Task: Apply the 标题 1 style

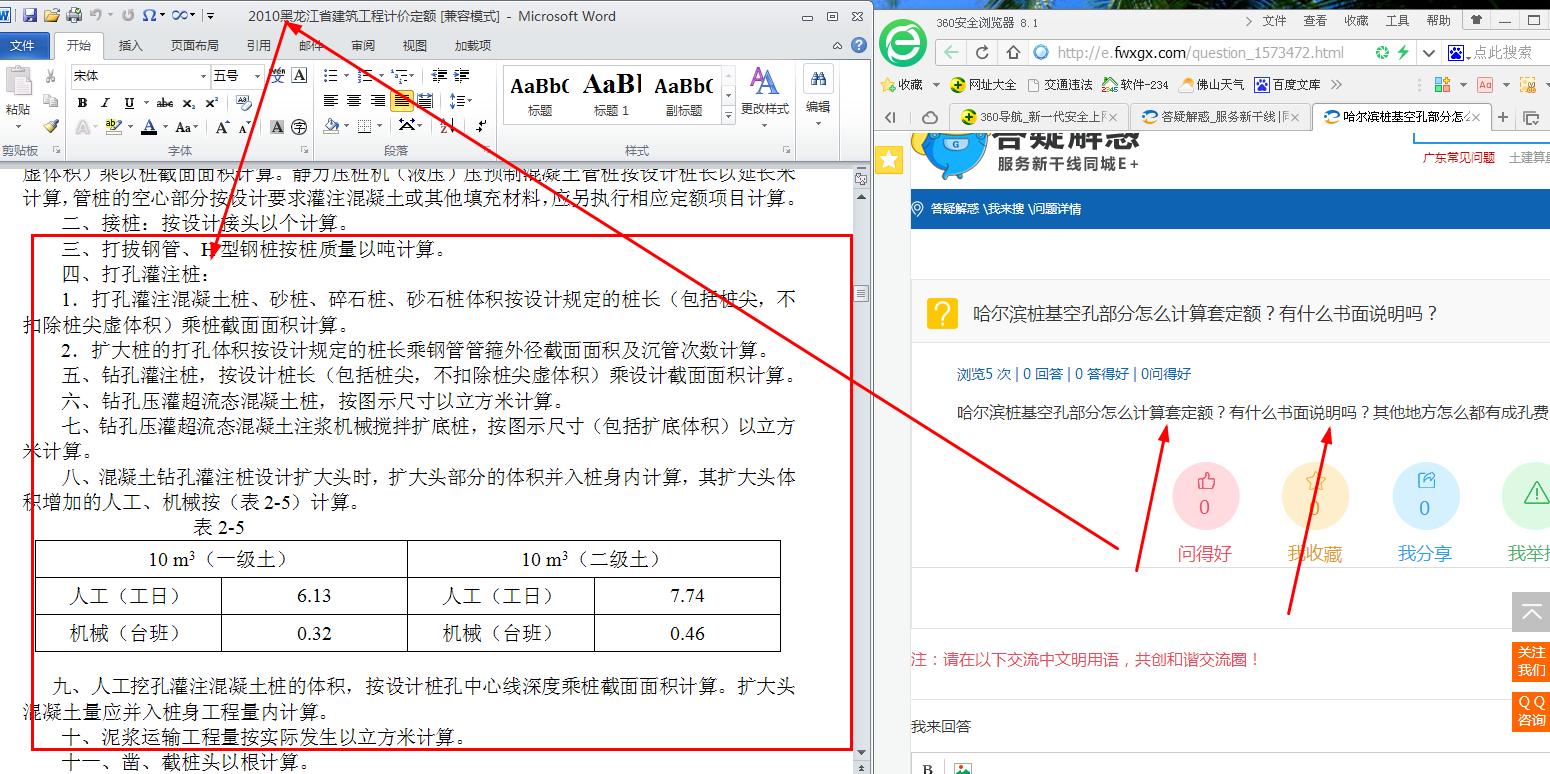Action: click(x=612, y=95)
